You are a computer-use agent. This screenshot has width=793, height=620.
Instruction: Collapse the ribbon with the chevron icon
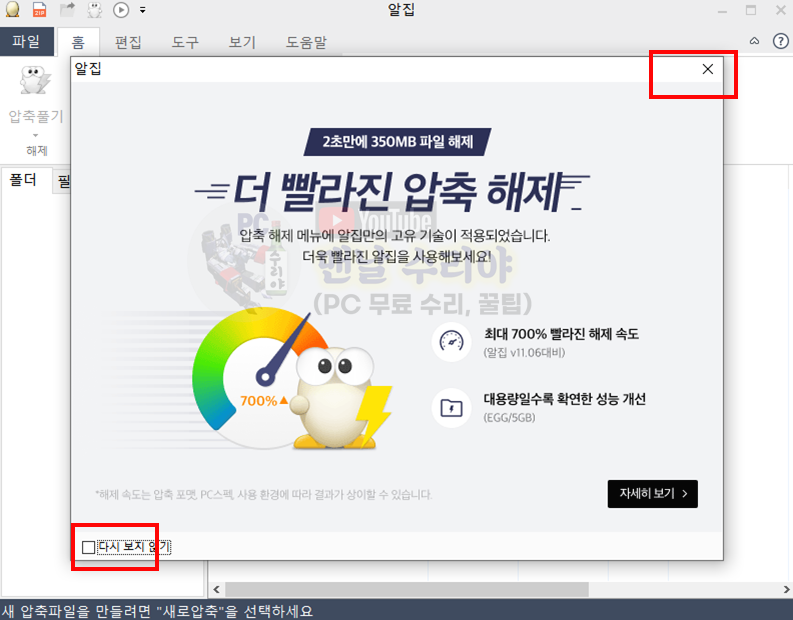[754, 41]
